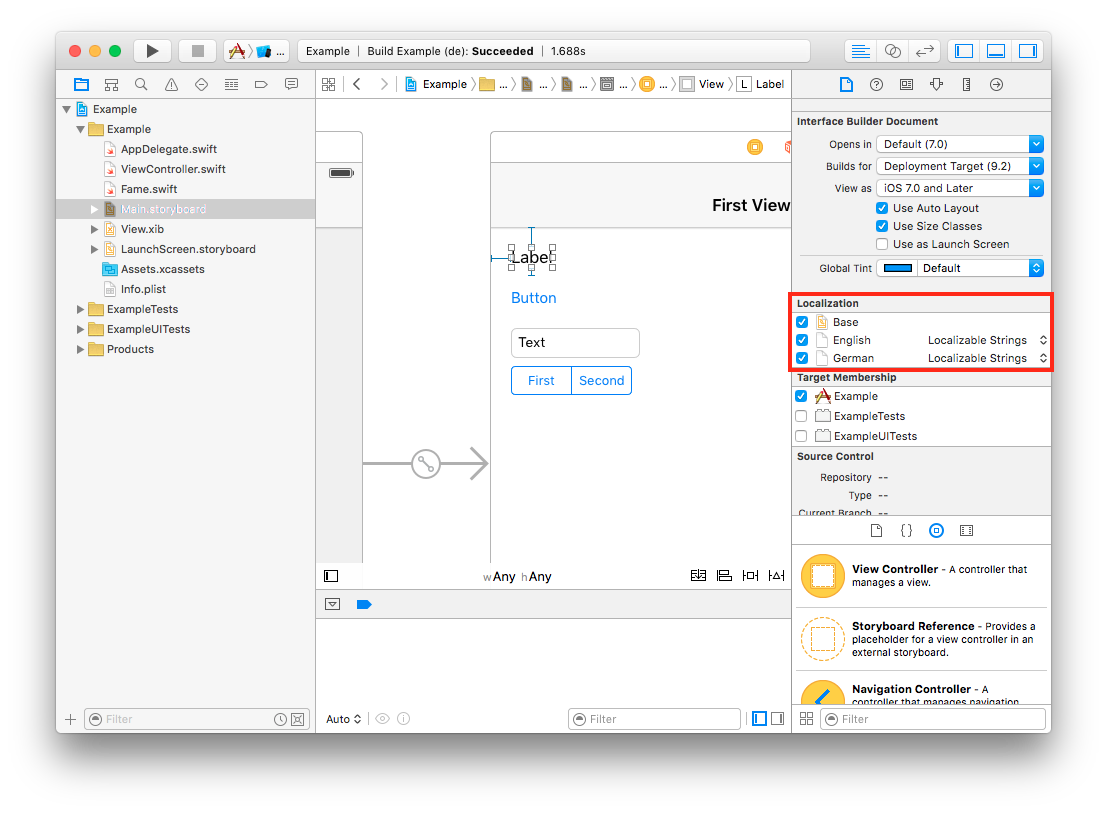This screenshot has height=813, width=1107.
Task: Show the code snippet library
Action: 906,531
